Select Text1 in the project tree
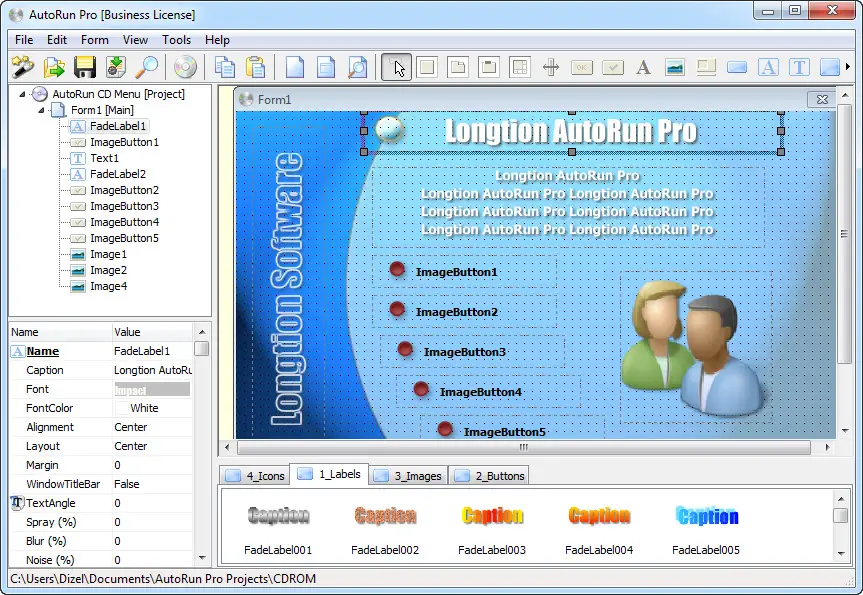Viewport: 863px width, 595px height. pos(105,158)
